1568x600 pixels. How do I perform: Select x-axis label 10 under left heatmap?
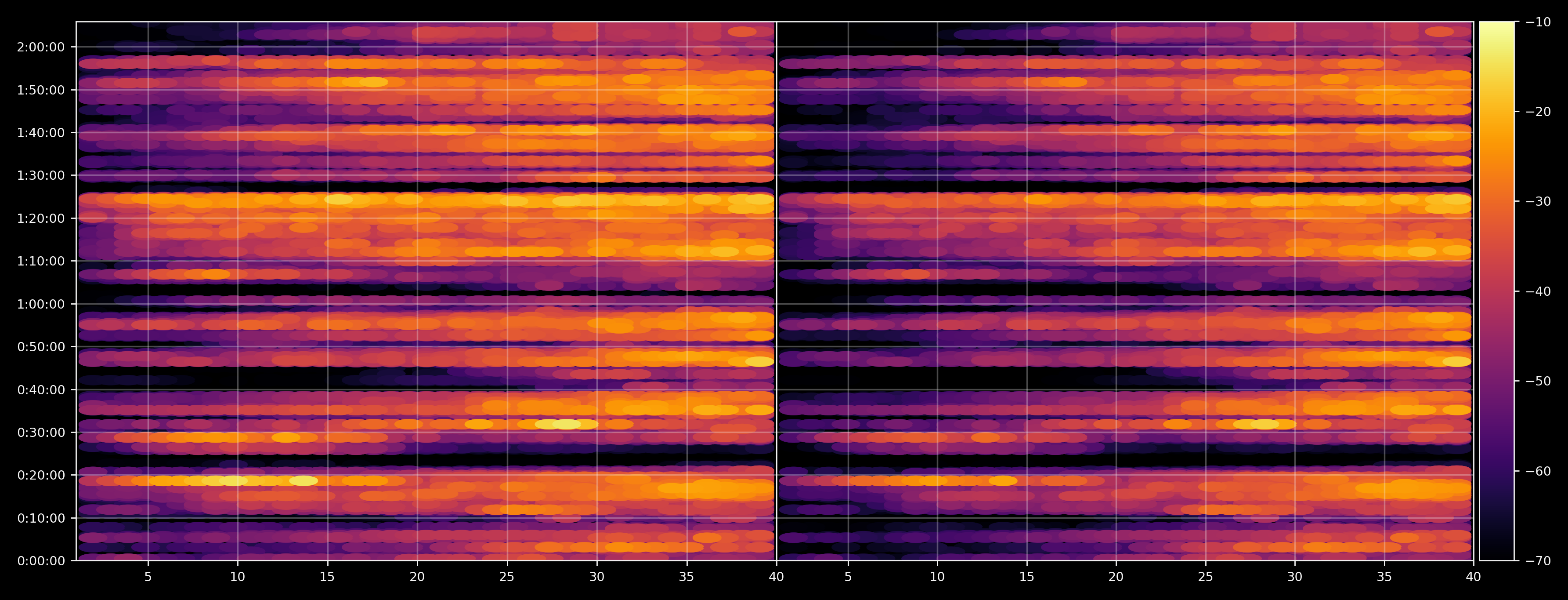coord(237,577)
